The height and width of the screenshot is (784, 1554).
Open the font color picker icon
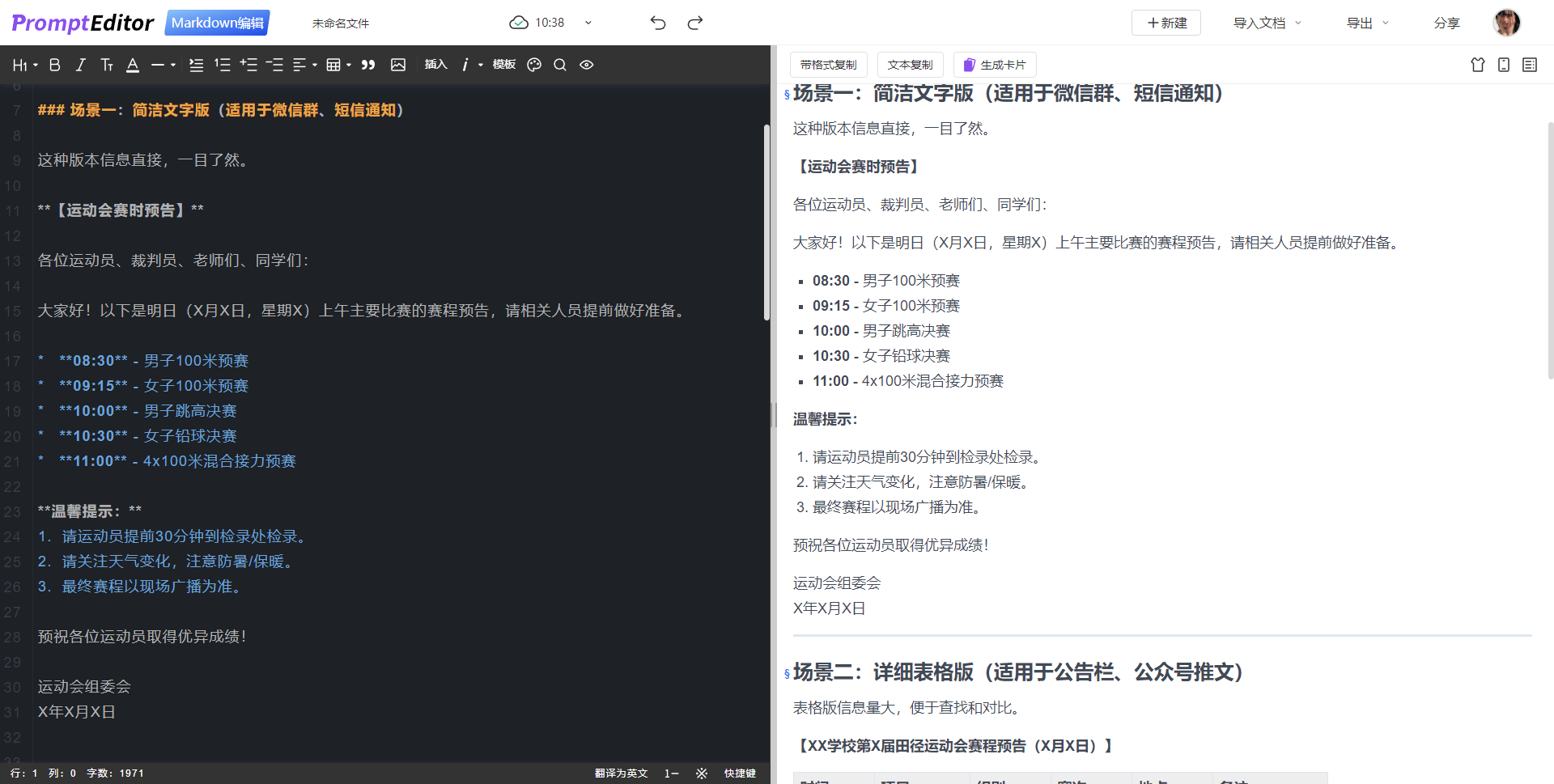tap(133, 65)
